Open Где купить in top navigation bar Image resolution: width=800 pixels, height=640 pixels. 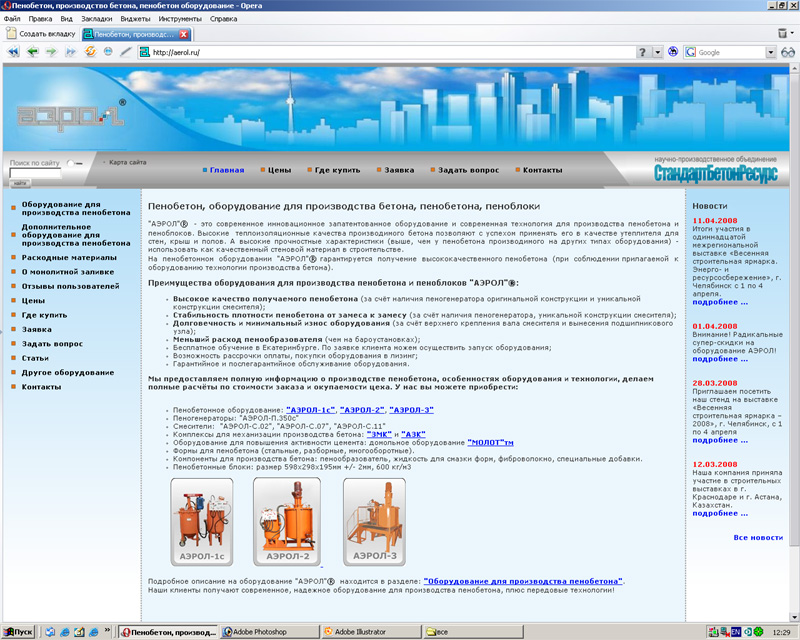pyautogui.click(x=337, y=170)
